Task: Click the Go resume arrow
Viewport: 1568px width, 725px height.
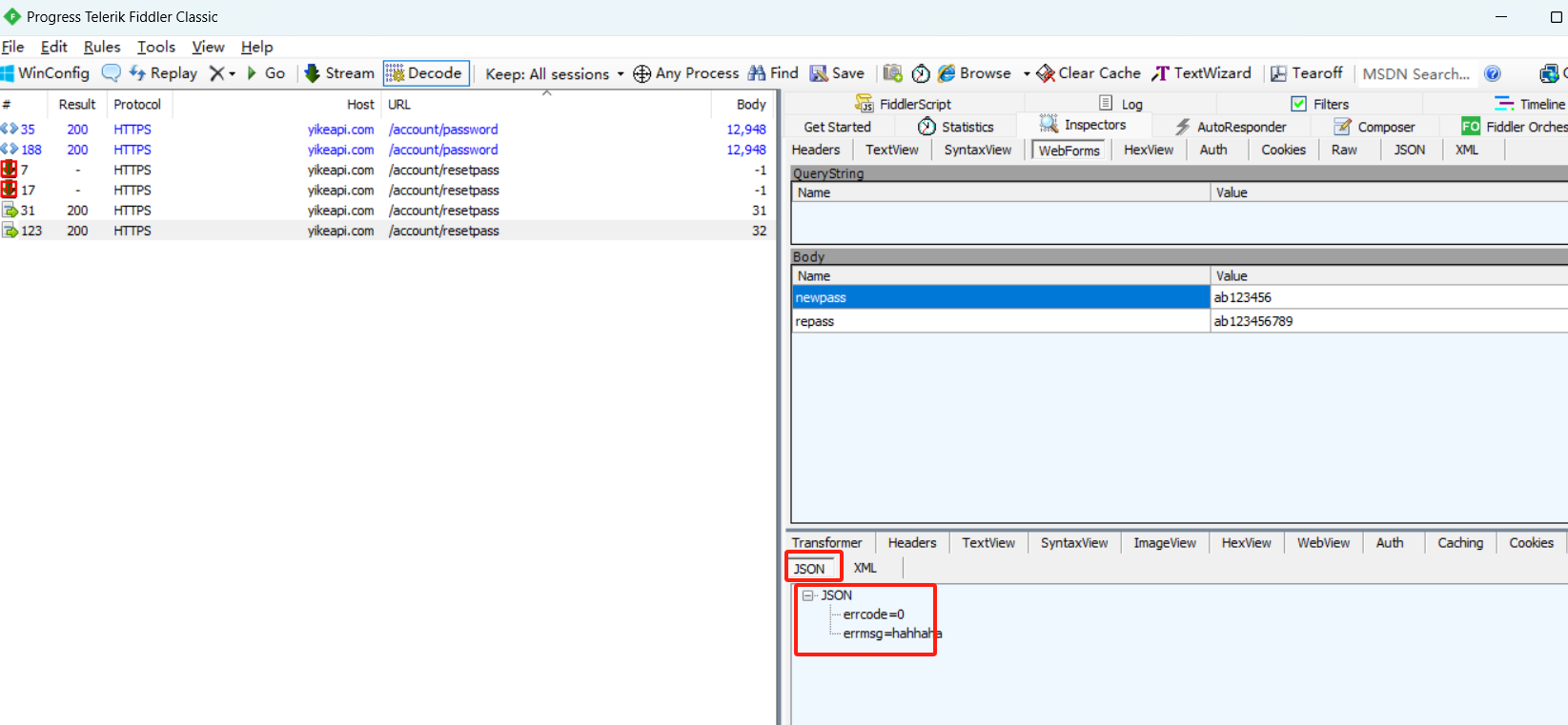Action: click(266, 73)
